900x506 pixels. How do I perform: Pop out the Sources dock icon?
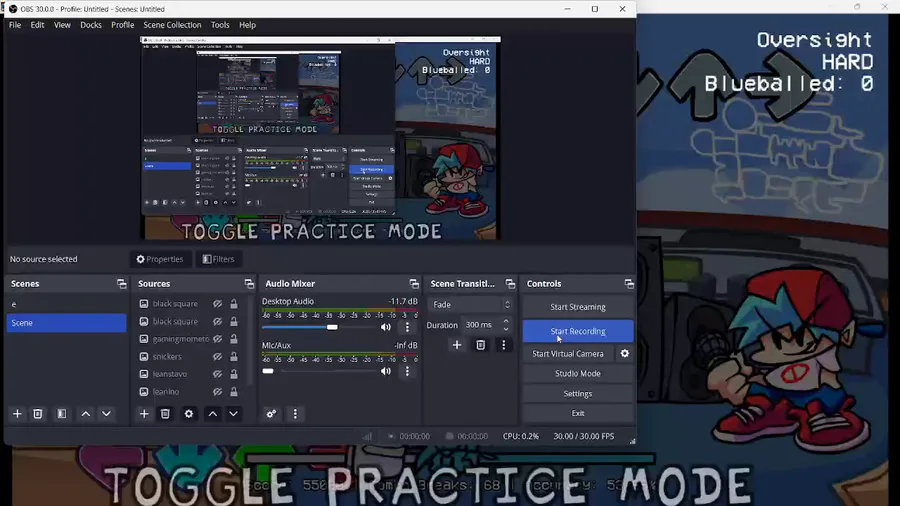pos(249,283)
